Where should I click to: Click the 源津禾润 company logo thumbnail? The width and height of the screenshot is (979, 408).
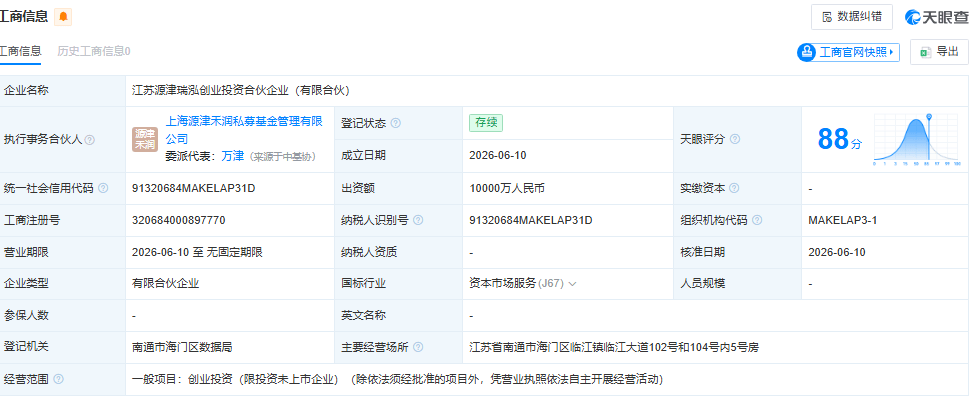[145, 139]
